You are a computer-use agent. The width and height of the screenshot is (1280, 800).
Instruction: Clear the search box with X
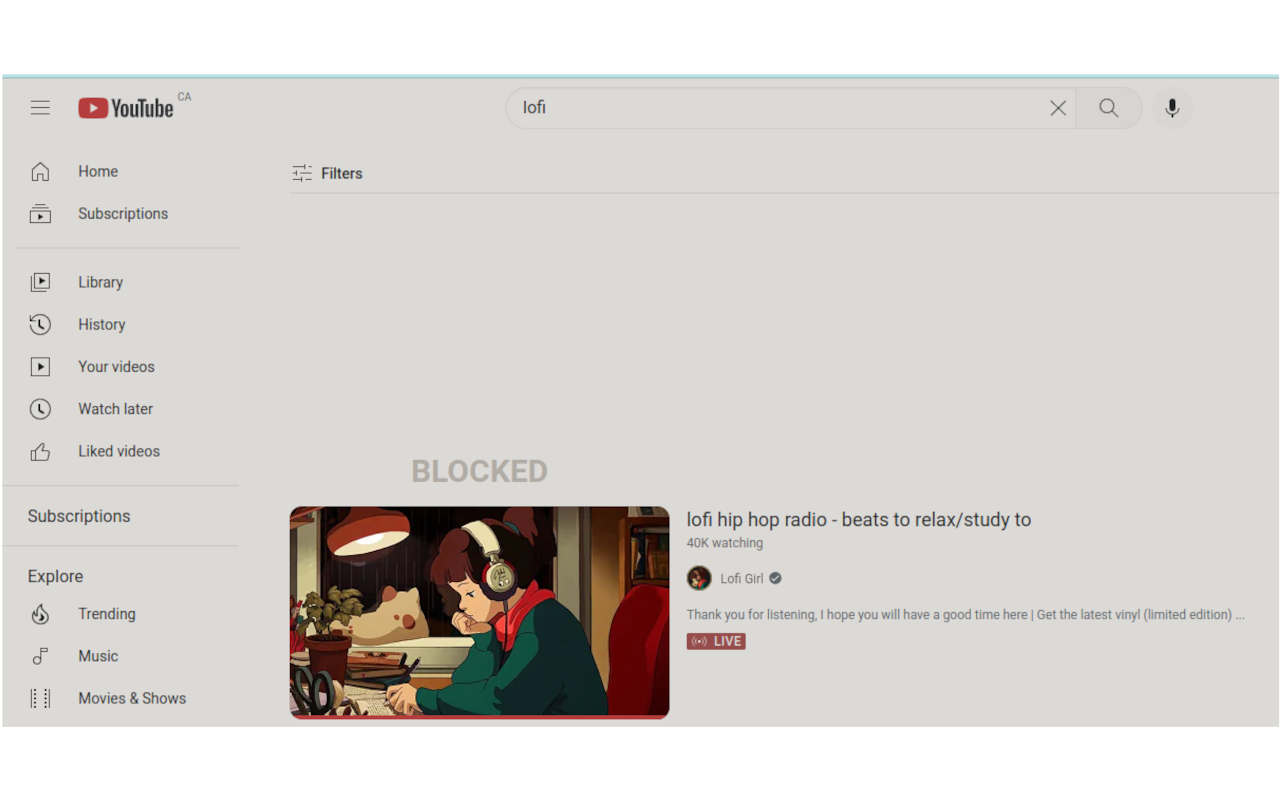coord(1058,108)
